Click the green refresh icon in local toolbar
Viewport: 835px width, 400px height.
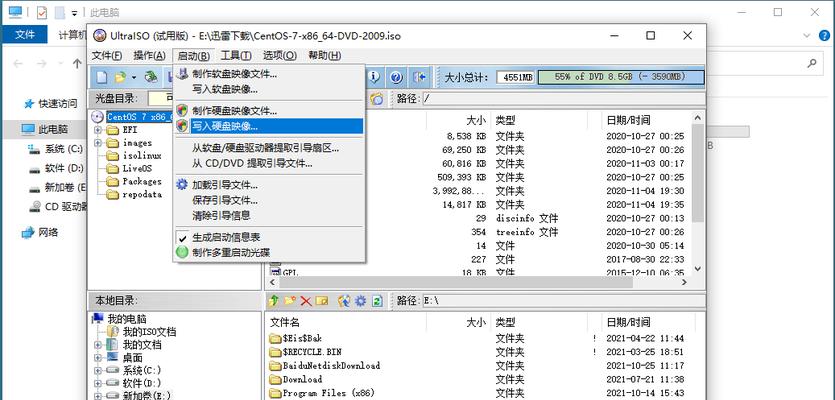[377, 301]
